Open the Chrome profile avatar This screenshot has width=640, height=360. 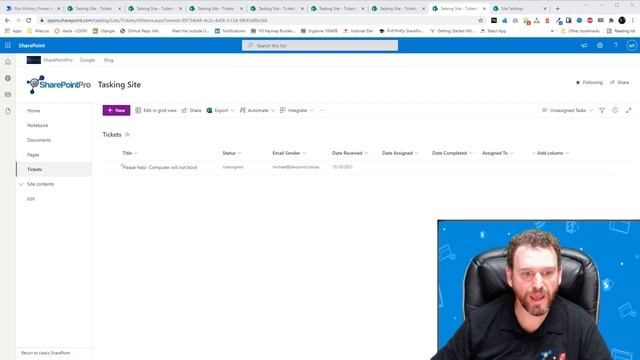click(622, 20)
